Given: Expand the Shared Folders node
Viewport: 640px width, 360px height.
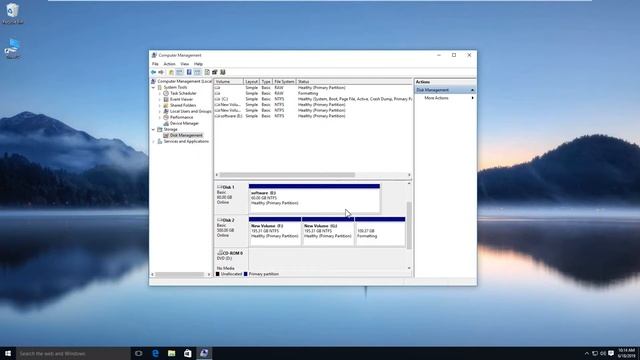Looking at the screenshot, I should pos(160,105).
